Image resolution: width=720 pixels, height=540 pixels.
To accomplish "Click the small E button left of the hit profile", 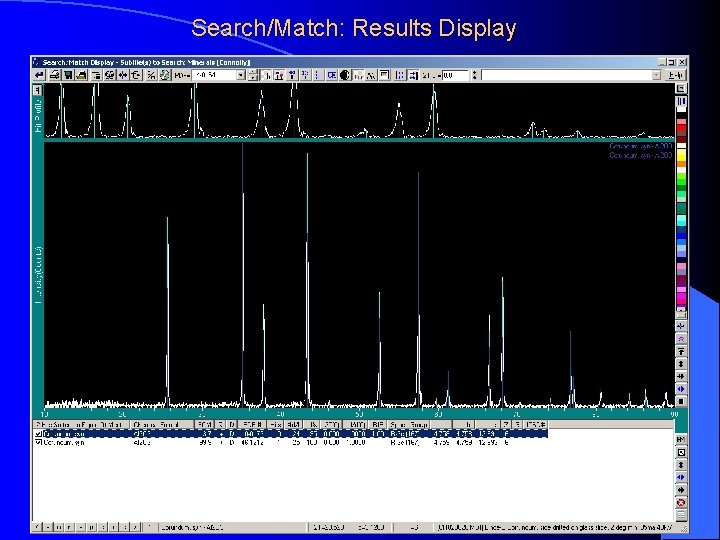I will pyautogui.click(x=38, y=89).
